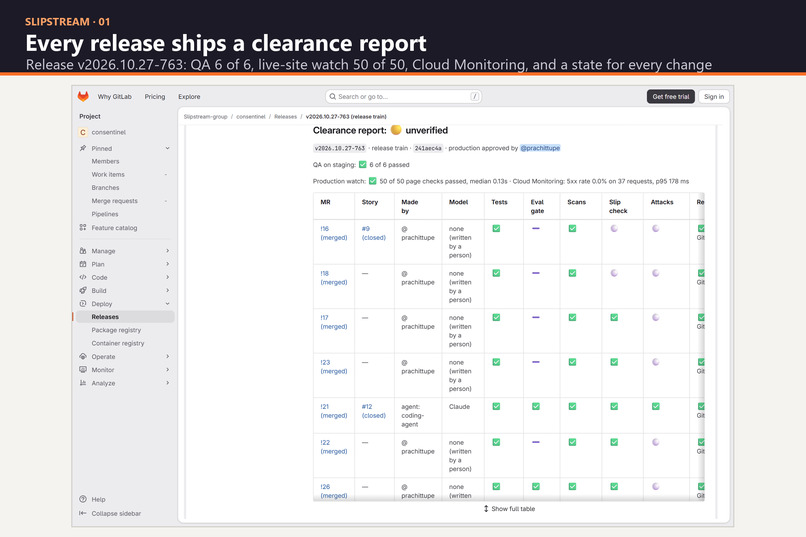Click the Monitor screen icon
806x537 pixels.
pos(83,369)
